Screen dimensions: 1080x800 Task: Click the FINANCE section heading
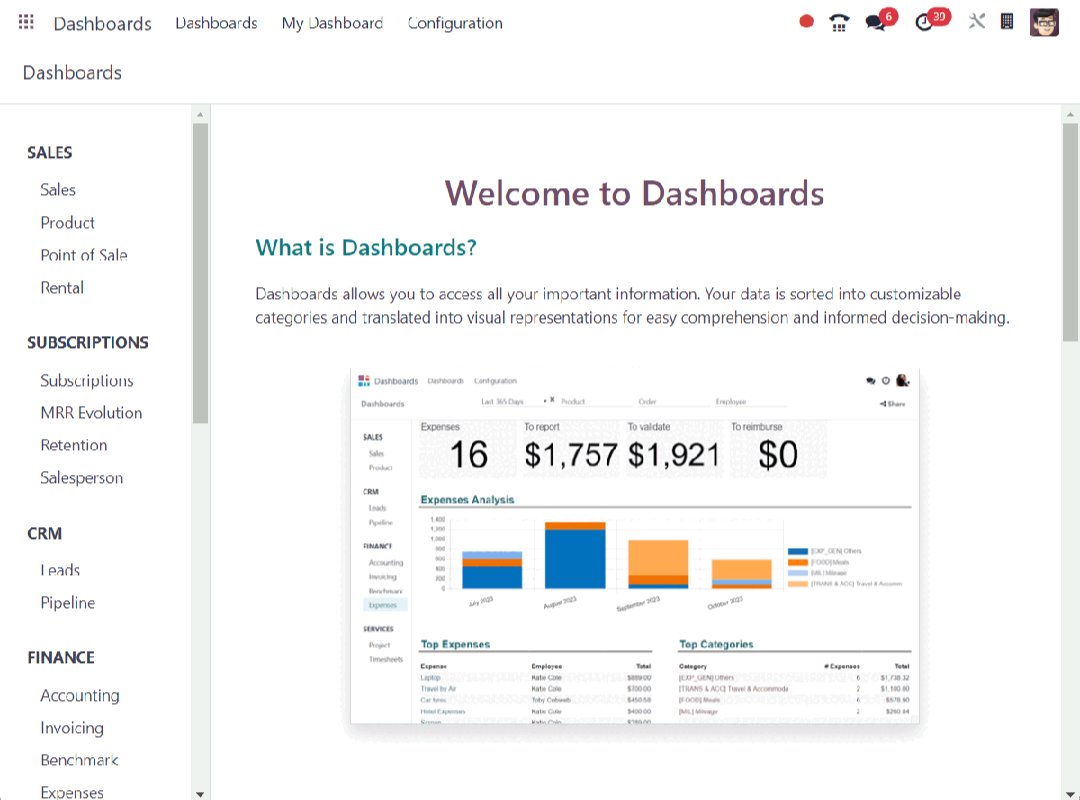(61, 657)
